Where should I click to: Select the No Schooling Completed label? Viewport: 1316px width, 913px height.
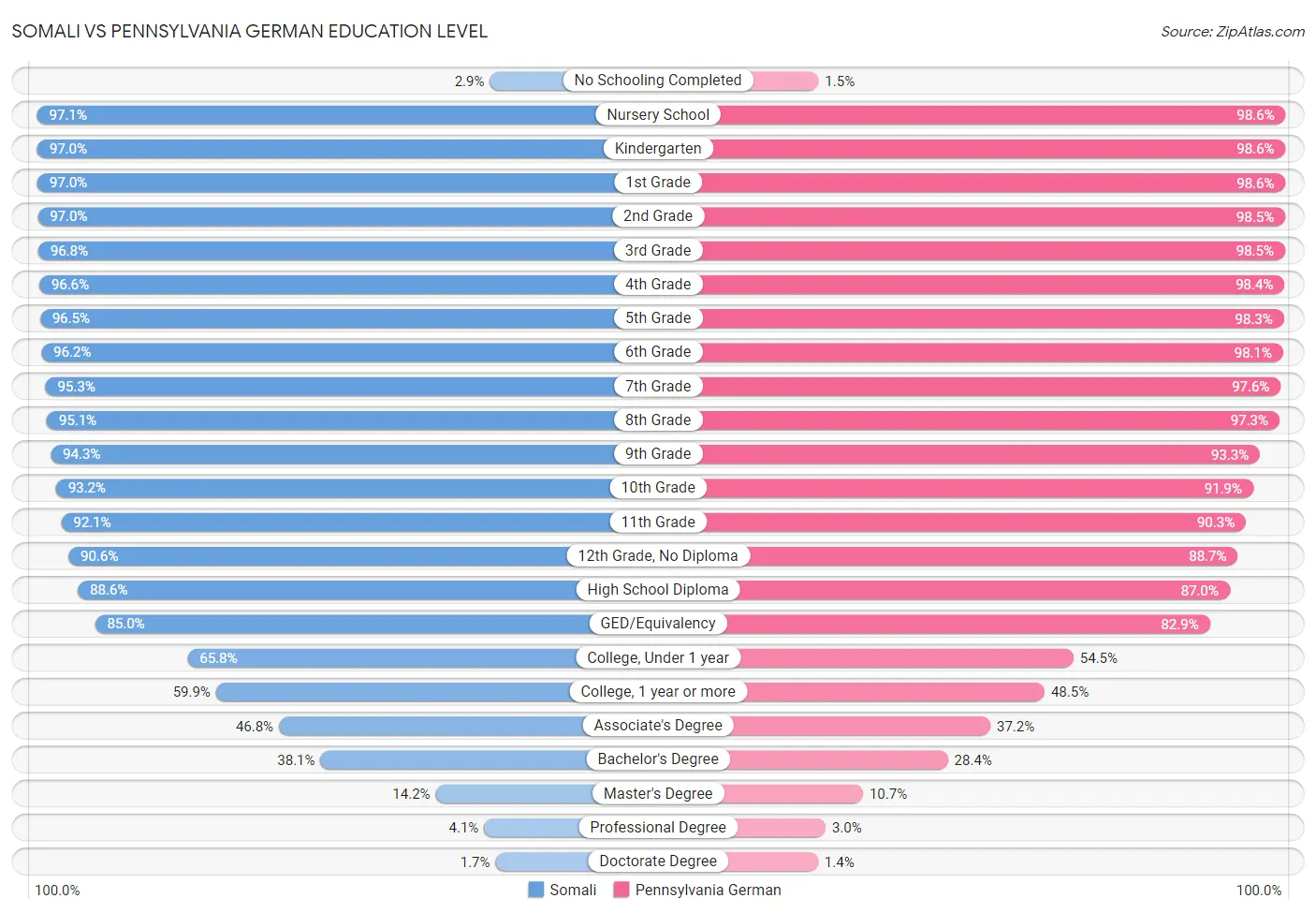[x=658, y=81]
